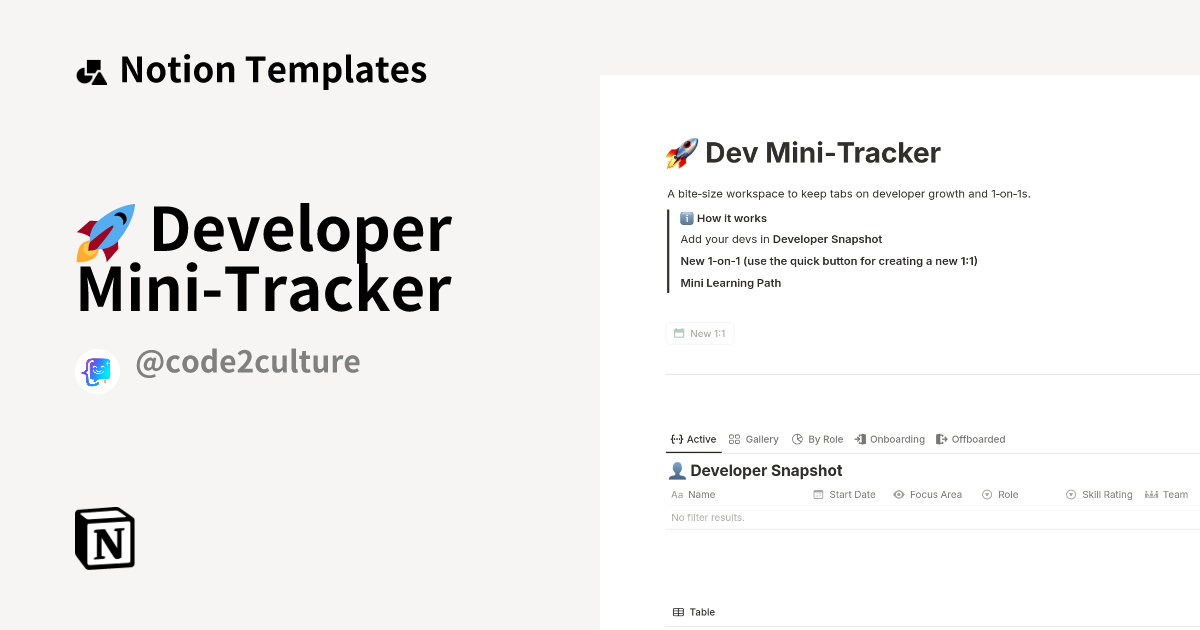Click the person icon beside Developer Snapshot
The height and width of the screenshot is (630, 1200).
(676, 471)
